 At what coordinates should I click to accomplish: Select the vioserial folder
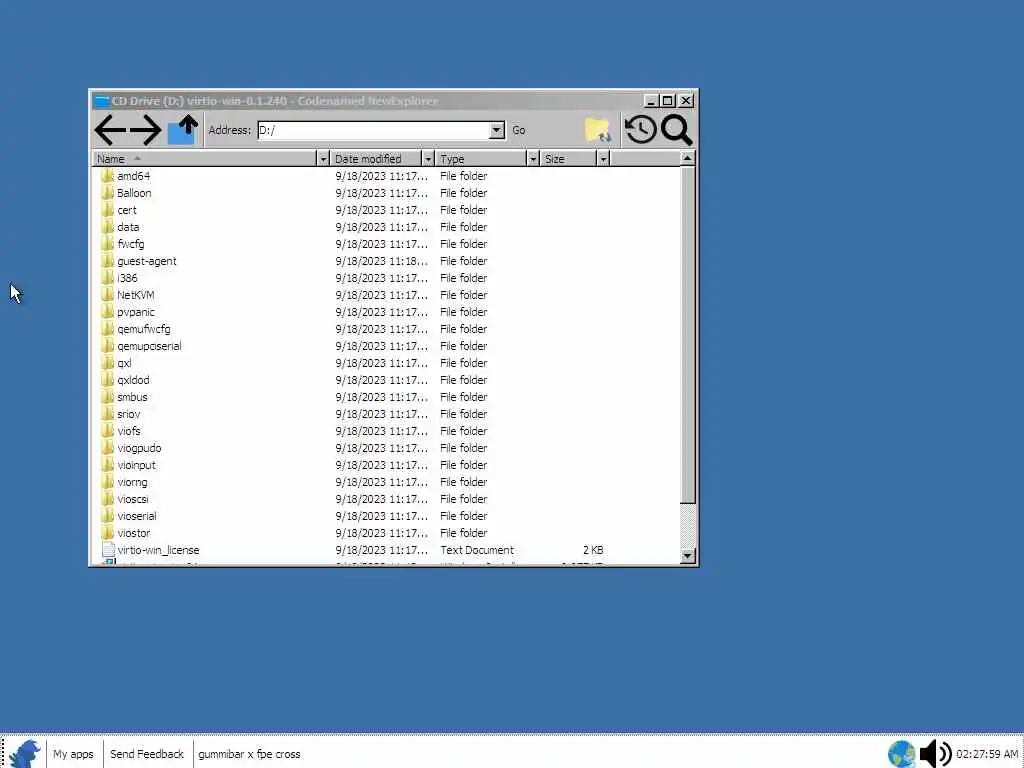(x=137, y=515)
